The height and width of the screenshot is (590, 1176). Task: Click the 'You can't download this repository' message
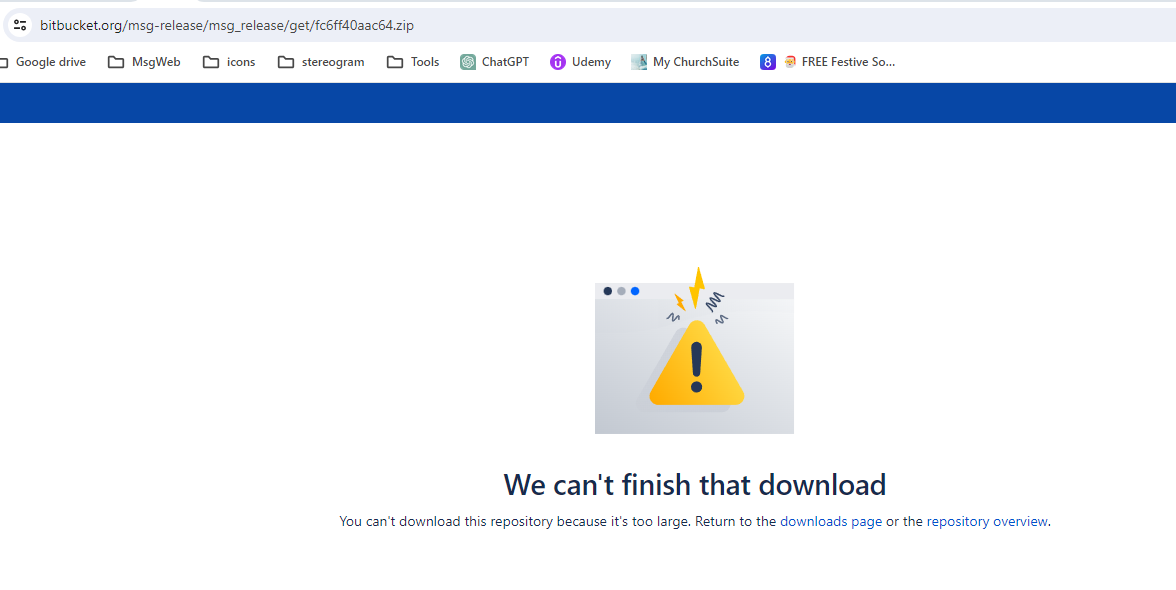[694, 521]
